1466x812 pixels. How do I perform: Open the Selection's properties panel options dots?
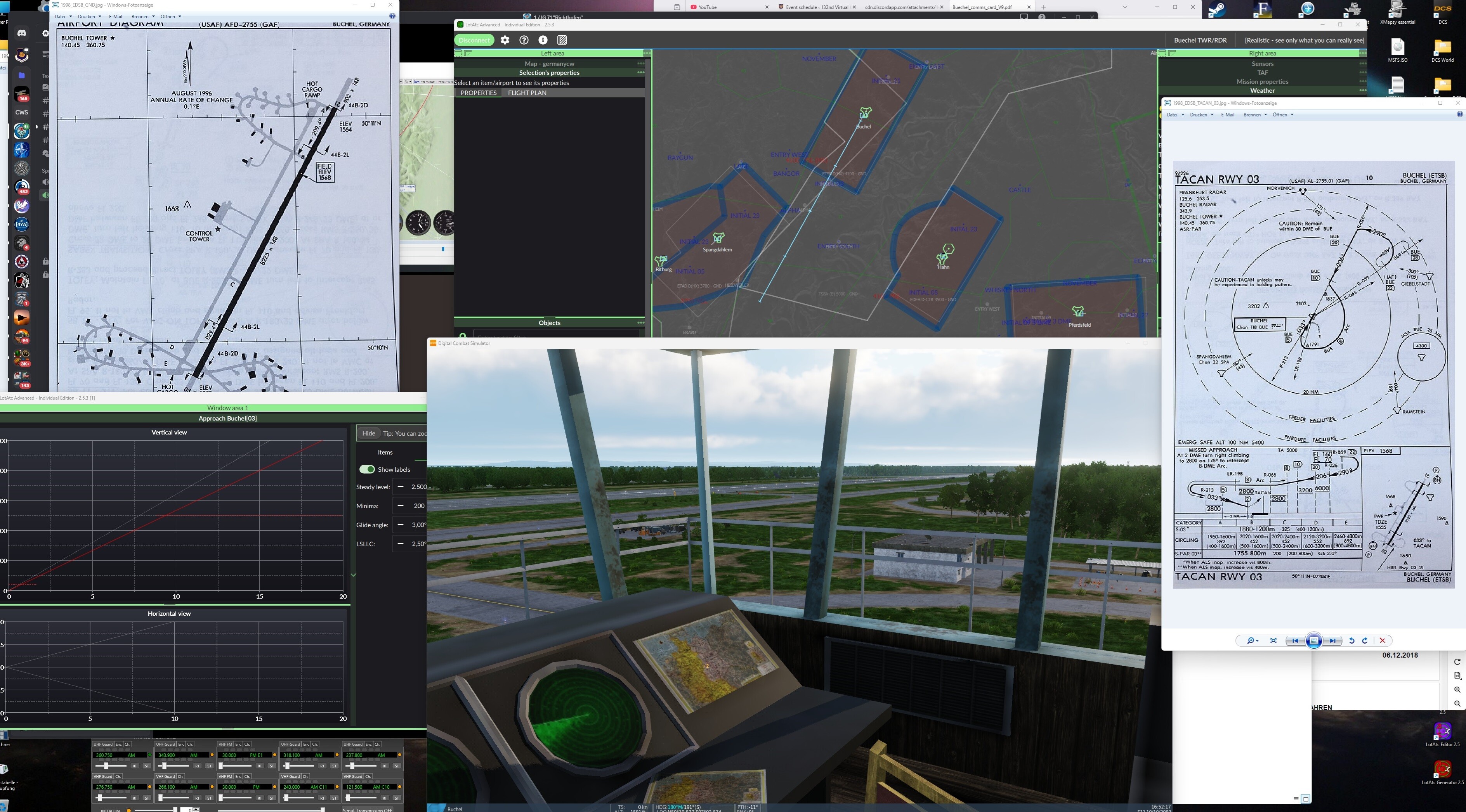[640, 73]
